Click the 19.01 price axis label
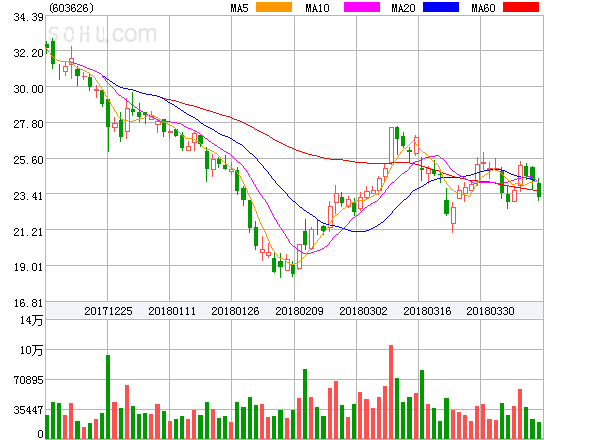 (28, 267)
